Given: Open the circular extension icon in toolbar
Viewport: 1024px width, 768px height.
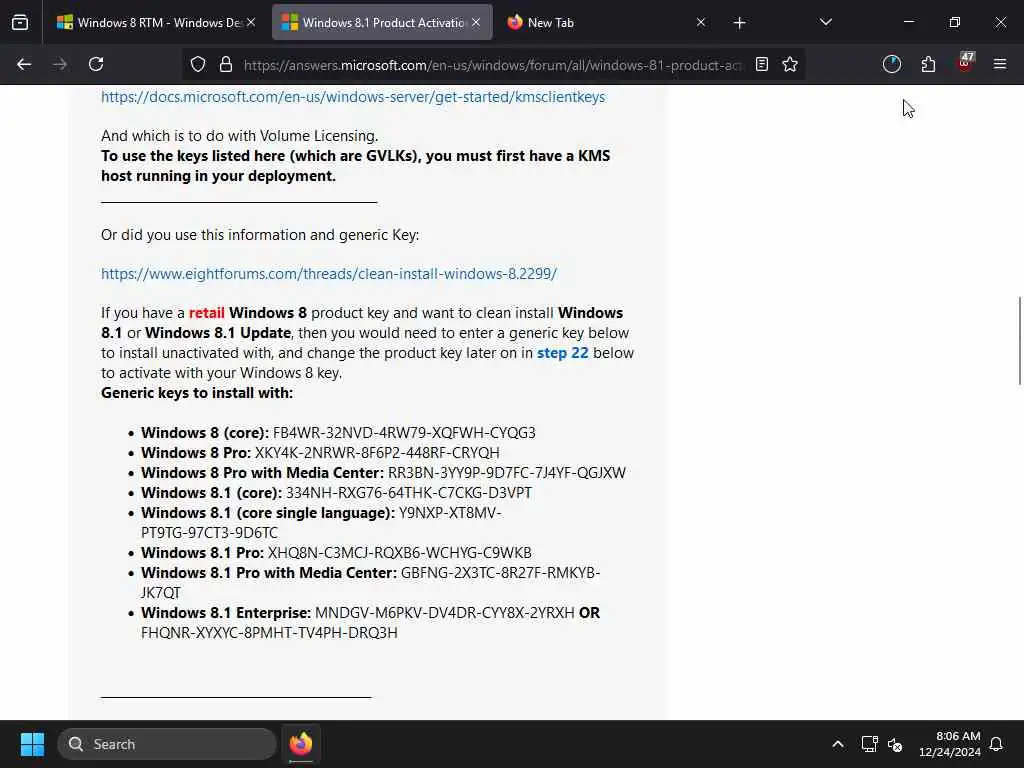Looking at the screenshot, I should click(x=891, y=64).
